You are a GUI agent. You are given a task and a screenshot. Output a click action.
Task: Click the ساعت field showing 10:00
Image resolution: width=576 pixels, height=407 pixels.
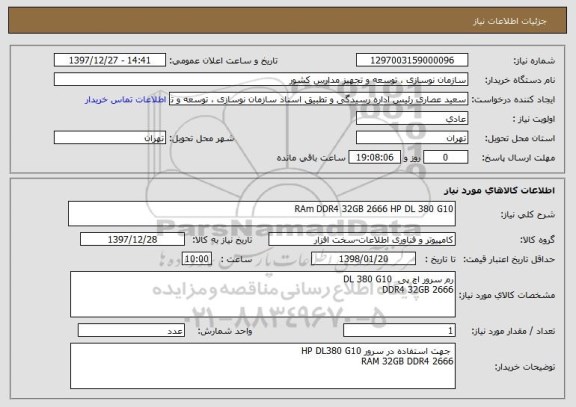click(x=197, y=259)
